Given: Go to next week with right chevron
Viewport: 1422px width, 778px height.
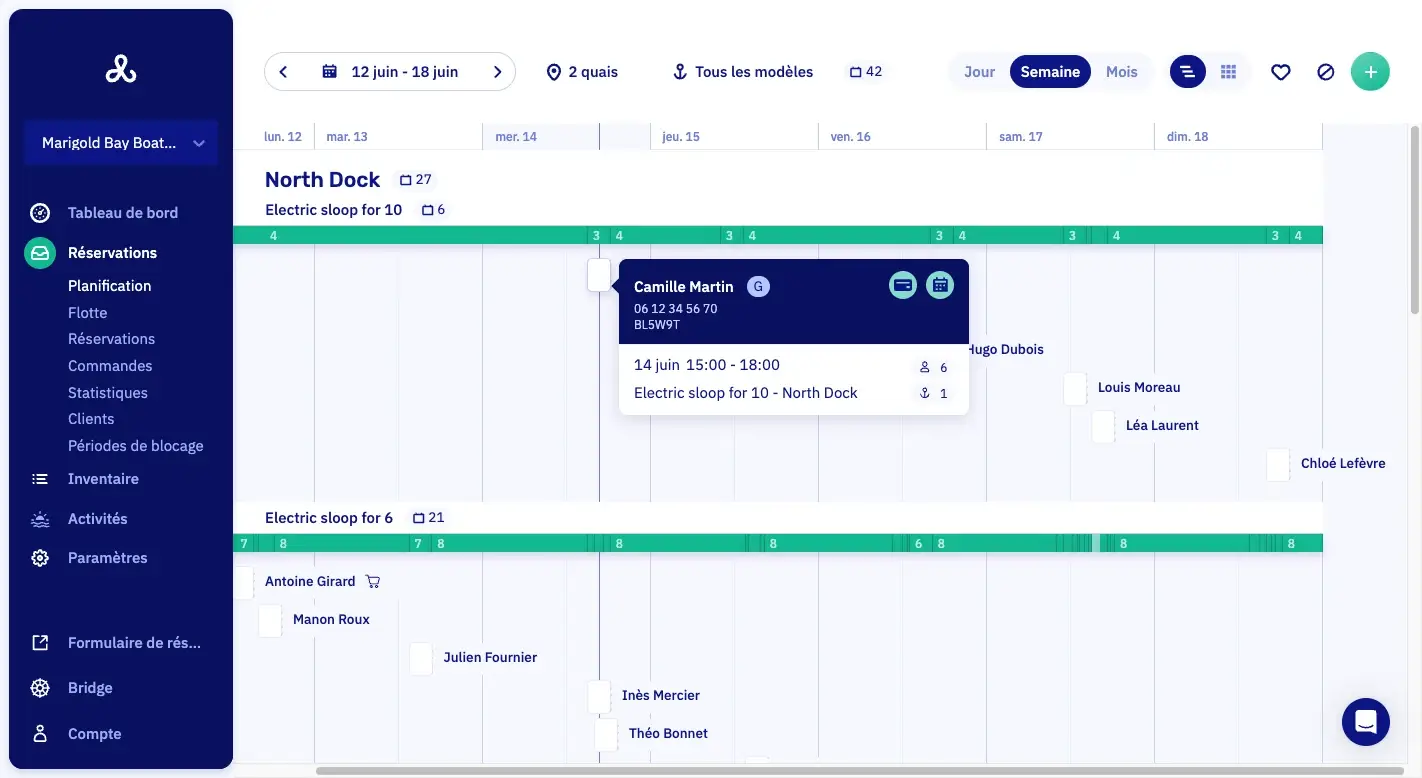Looking at the screenshot, I should tap(497, 72).
